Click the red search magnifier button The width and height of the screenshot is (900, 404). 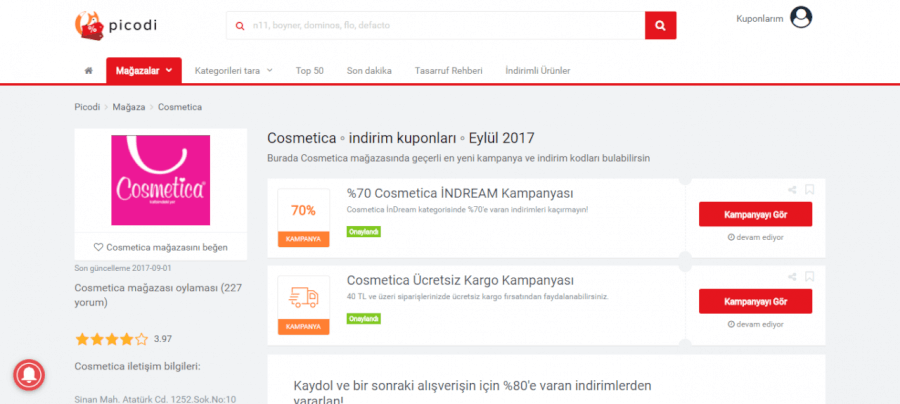coord(661,26)
